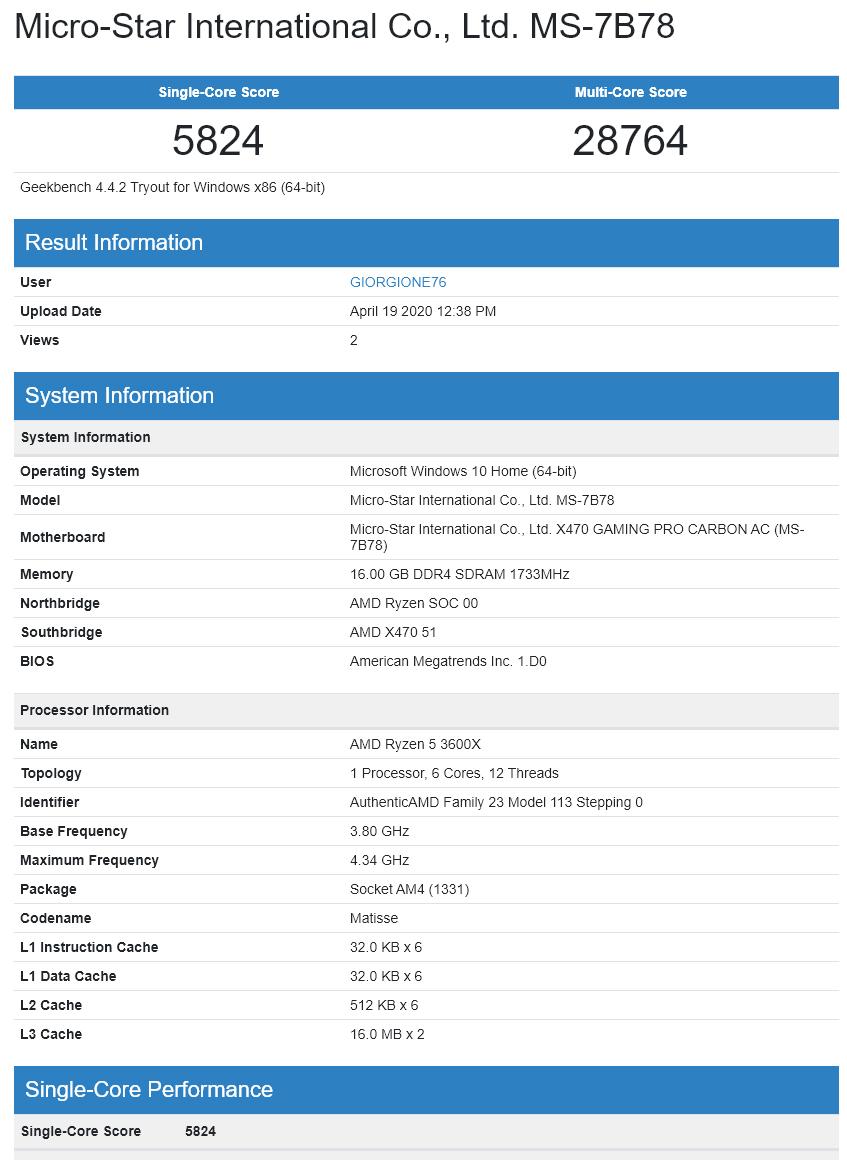Click the Result Information section header
The height and width of the screenshot is (1160, 847).
click(x=114, y=243)
